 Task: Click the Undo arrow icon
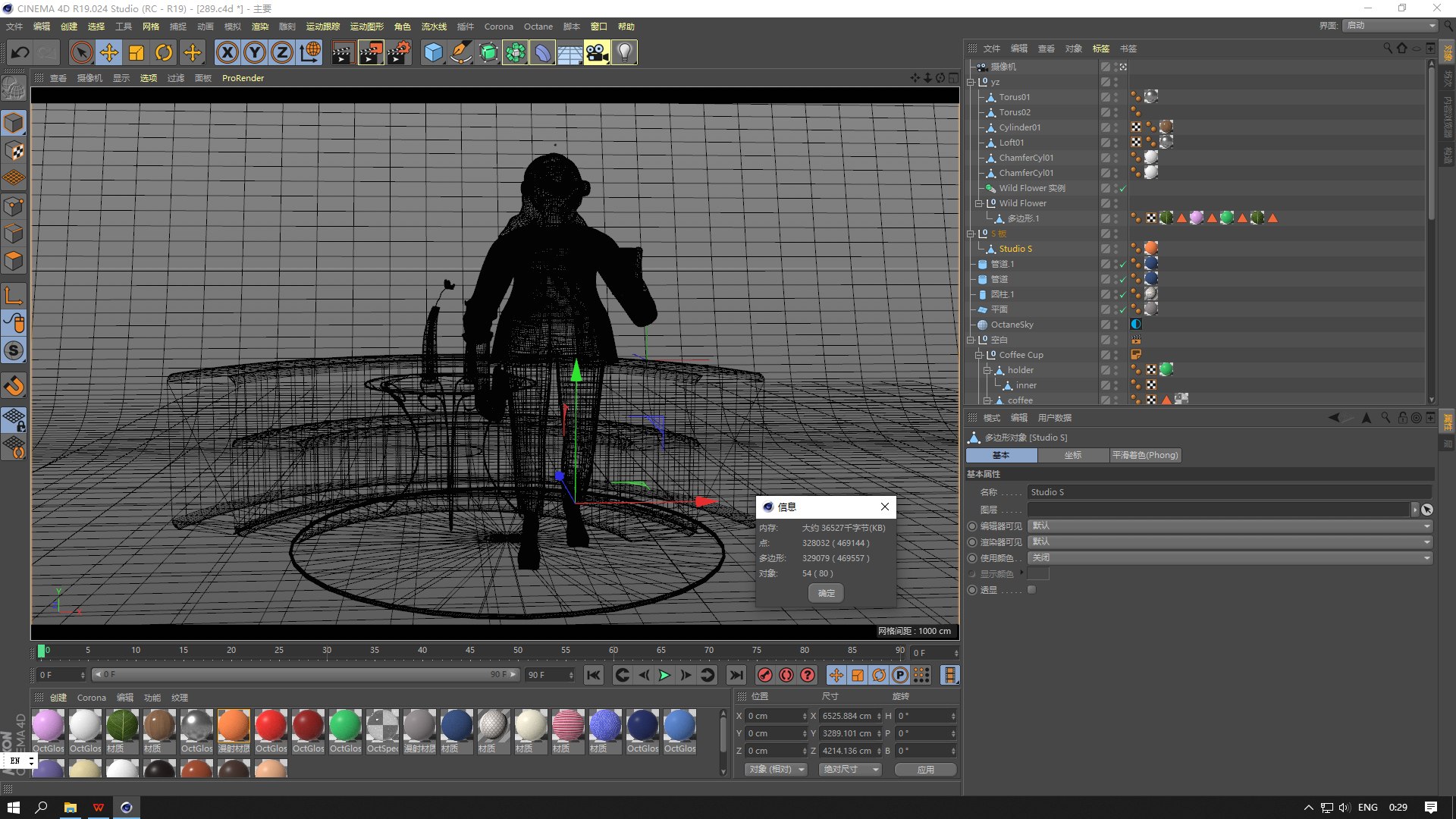[x=20, y=52]
